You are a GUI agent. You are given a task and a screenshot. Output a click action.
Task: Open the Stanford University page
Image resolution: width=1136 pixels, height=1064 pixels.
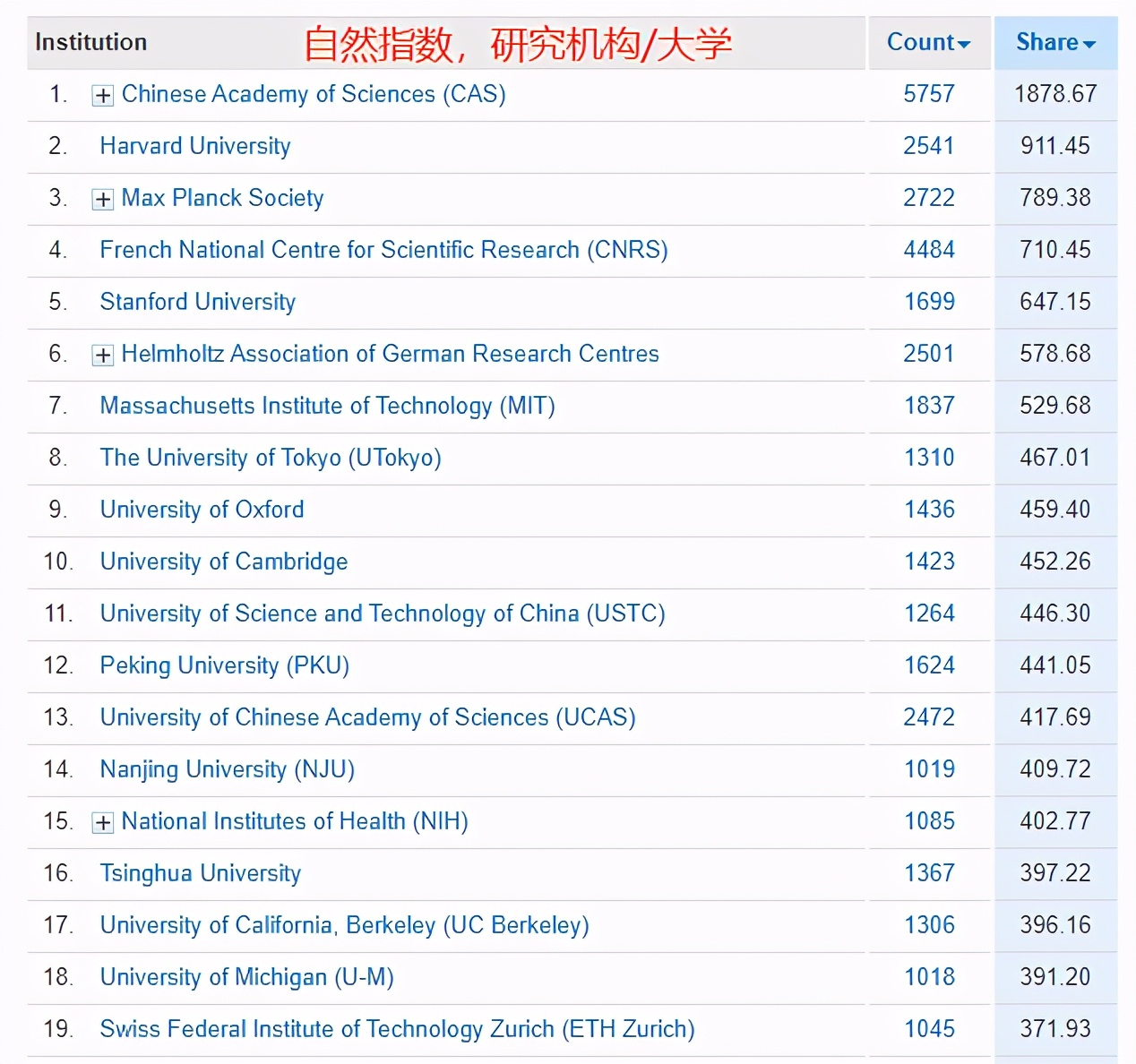[197, 303]
